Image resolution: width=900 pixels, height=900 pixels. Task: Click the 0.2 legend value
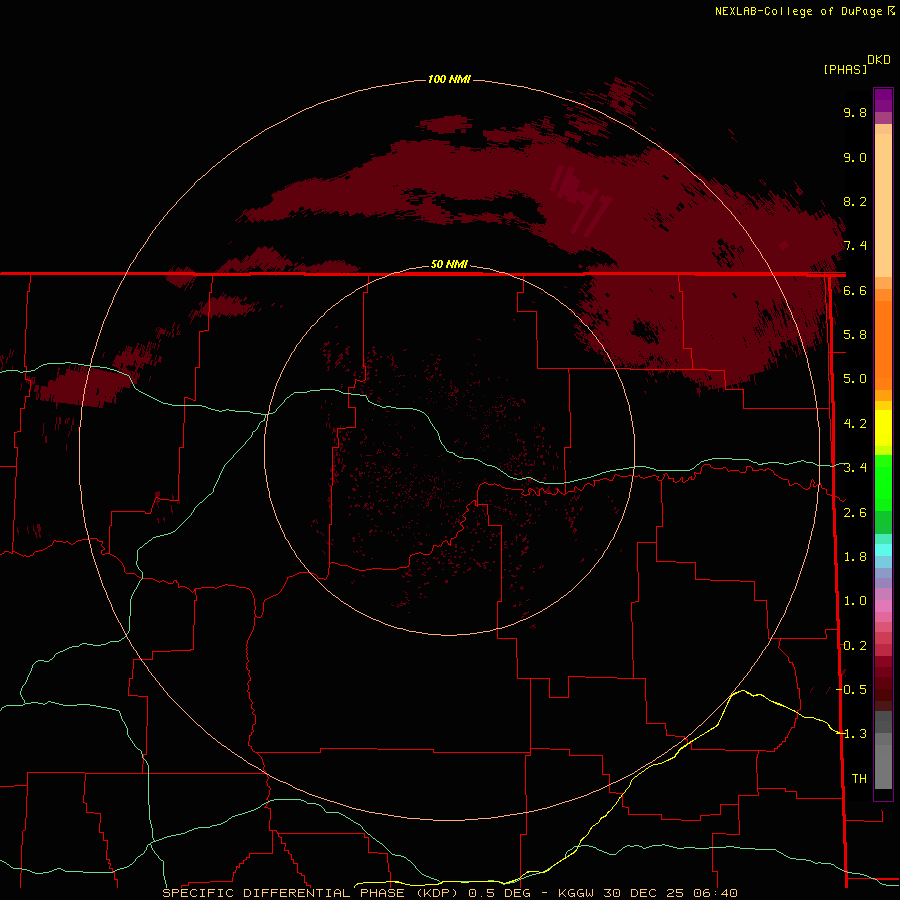coord(855,646)
